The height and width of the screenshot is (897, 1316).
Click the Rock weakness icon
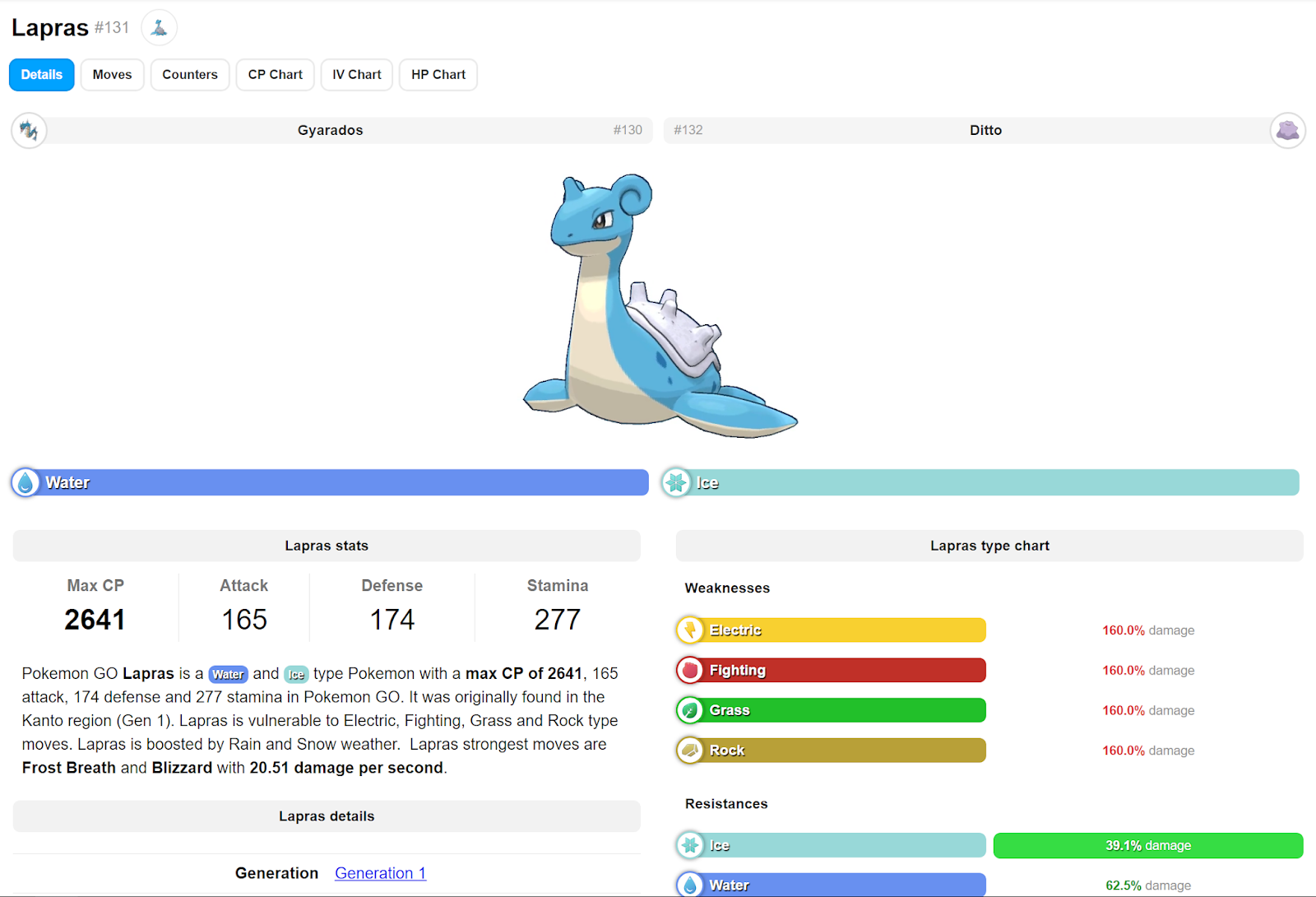pyautogui.click(x=690, y=751)
